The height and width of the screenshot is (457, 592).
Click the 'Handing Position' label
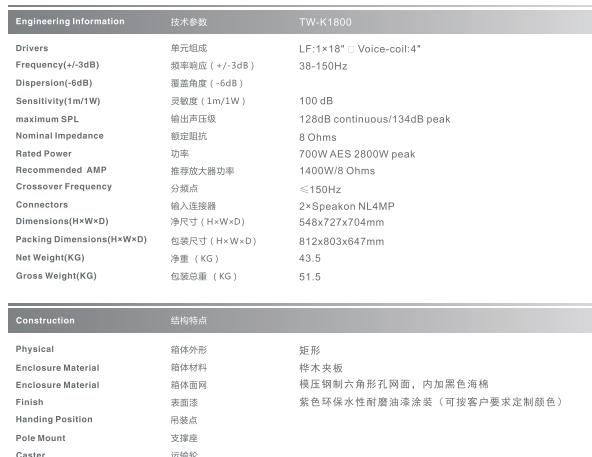pos(54,420)
